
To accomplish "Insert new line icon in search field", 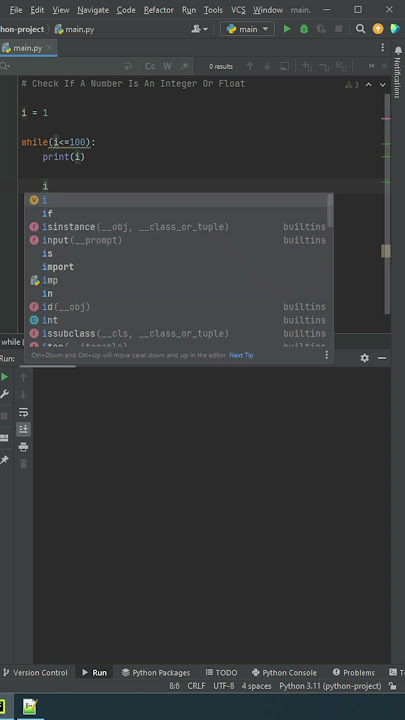I will click(x=128, y=67).
